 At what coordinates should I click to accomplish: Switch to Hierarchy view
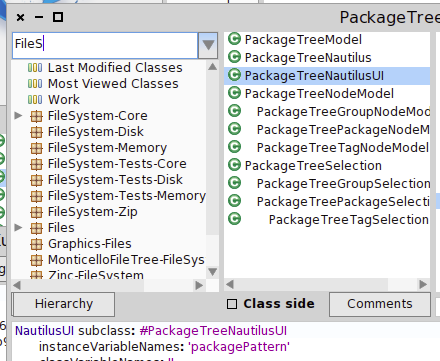64,304
